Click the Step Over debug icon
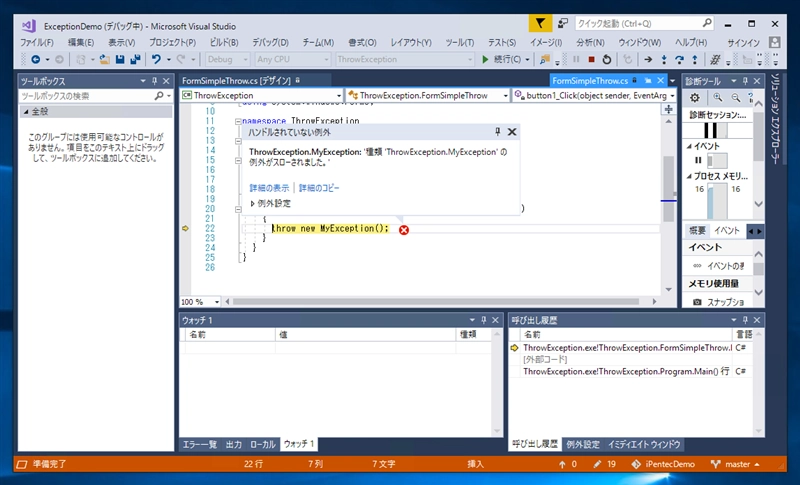Viewport: 800px width, 485px height. pos(679,60)
